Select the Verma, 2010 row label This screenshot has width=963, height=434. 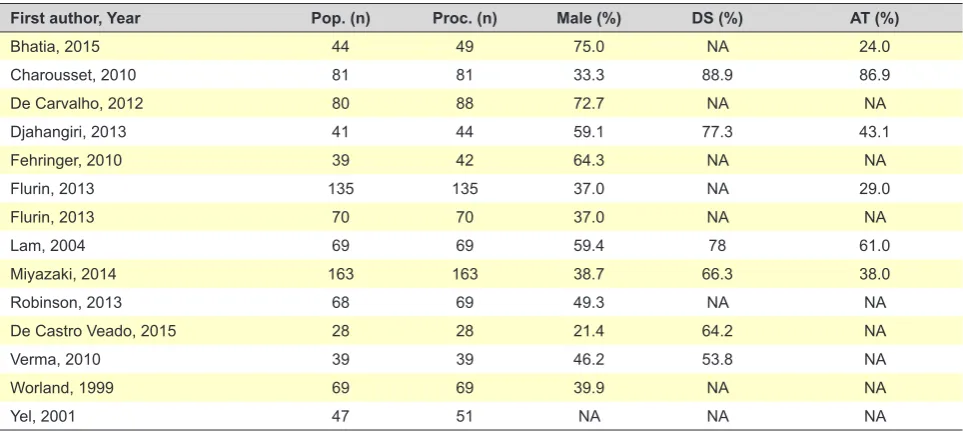[55, 359]
